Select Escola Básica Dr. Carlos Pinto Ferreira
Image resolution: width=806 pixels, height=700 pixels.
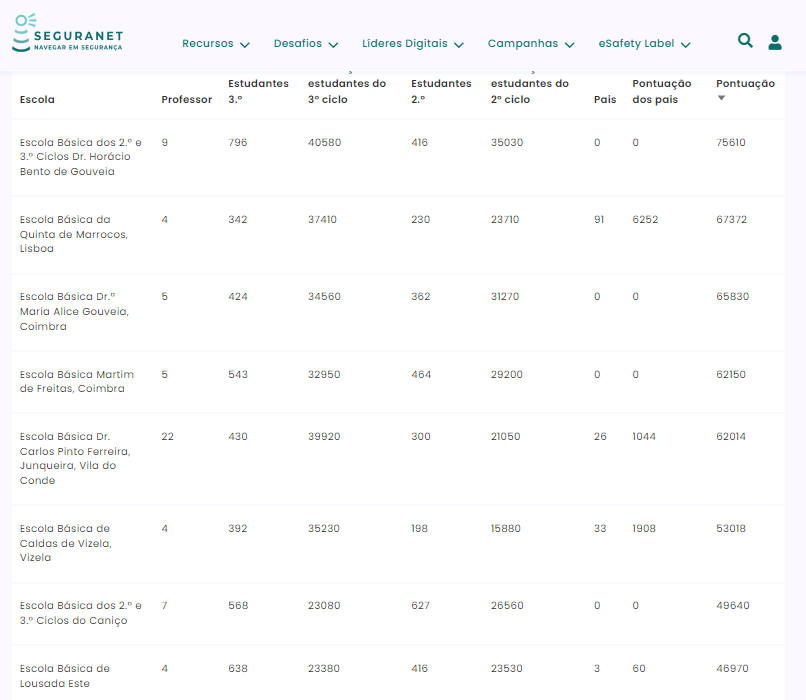[75, 458]
